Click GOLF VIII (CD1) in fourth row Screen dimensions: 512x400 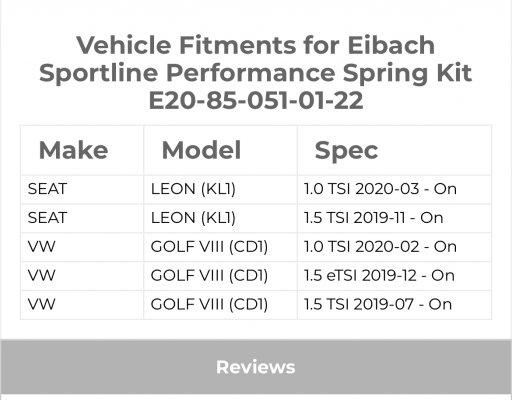[x=209, y=276]
